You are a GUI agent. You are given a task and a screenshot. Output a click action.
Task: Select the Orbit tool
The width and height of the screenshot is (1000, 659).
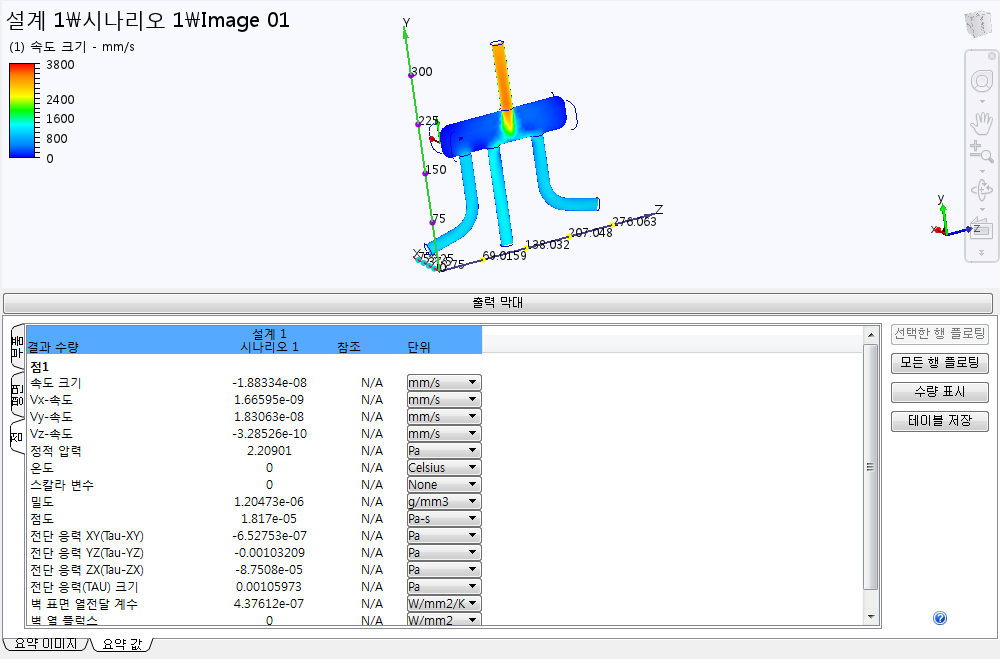982,190
